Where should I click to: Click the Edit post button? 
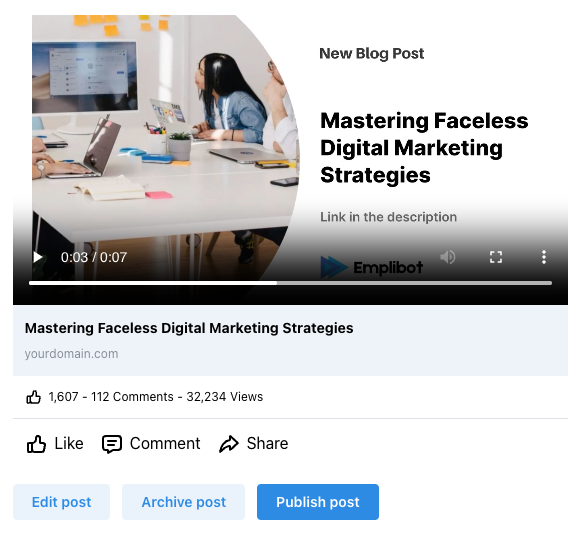pos(62,502)
